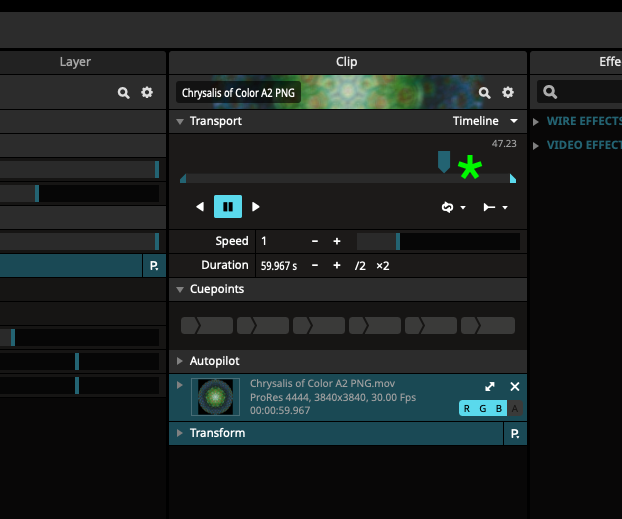622x519 pixels.
Task: Click the search icon in the Clip panel
Action: pos(485,93)
